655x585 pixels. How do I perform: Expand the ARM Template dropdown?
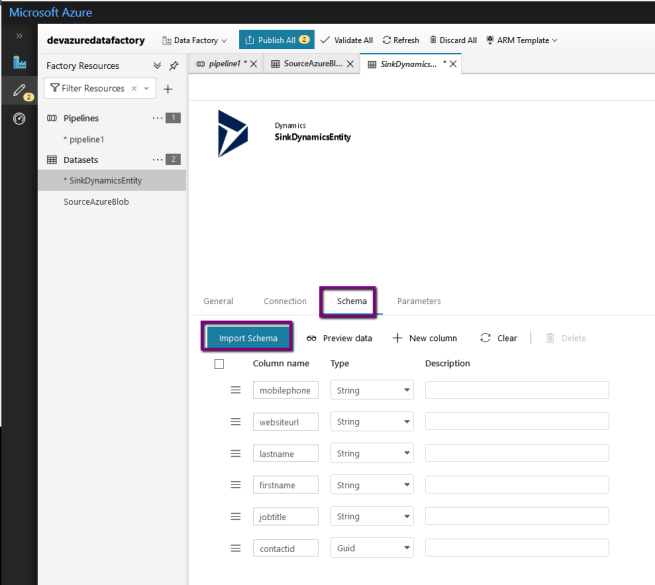click(554, 40)
